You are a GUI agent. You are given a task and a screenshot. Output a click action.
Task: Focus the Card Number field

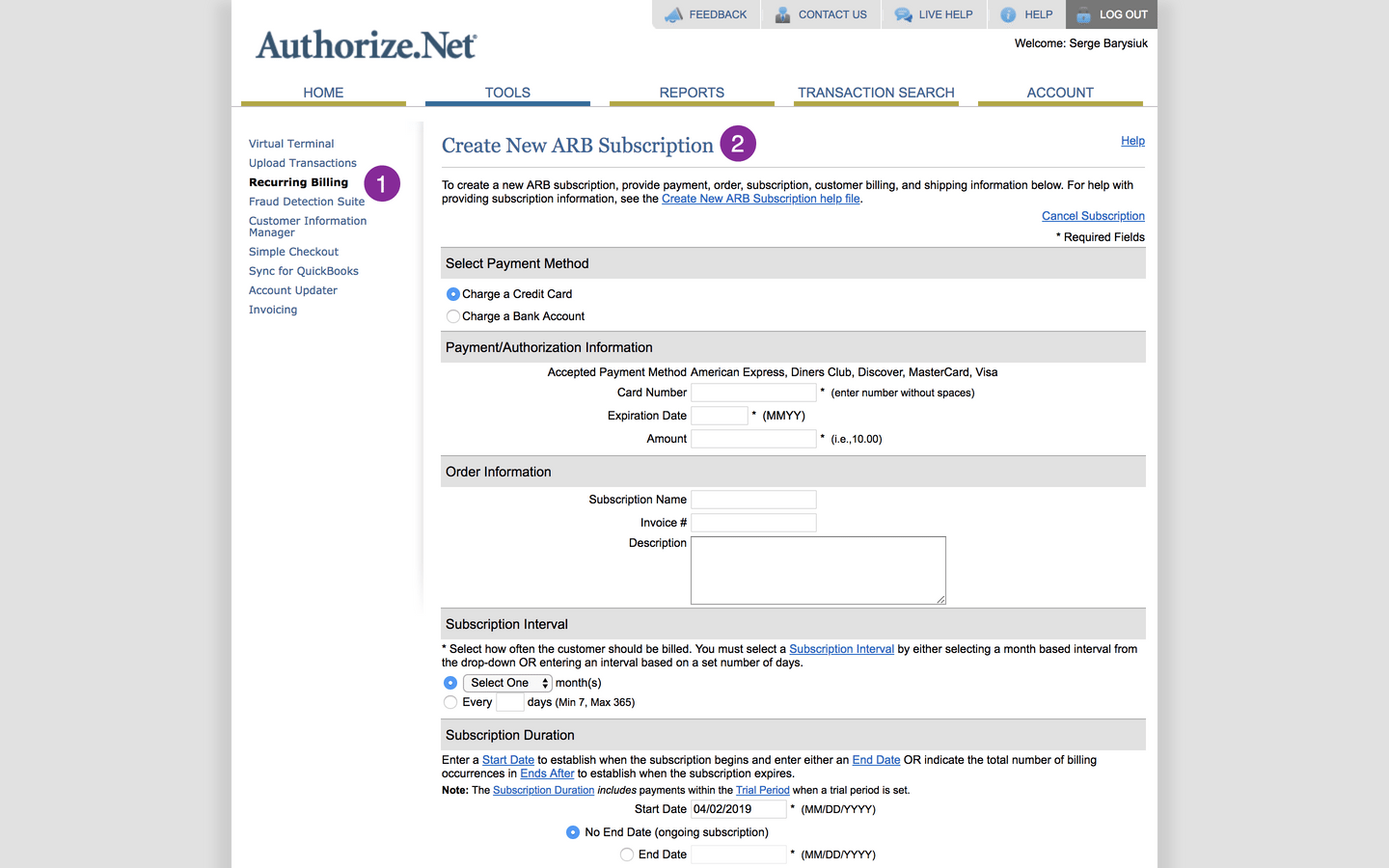(753, 393)
